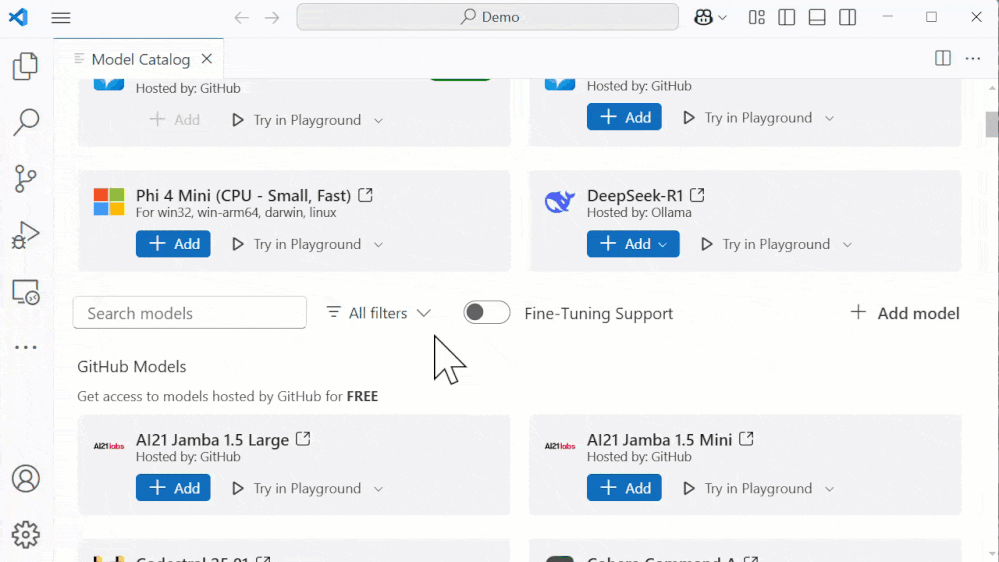Go back with the left arrow
The height and width of the screenshot is (562, 999).
coord(241,17)
